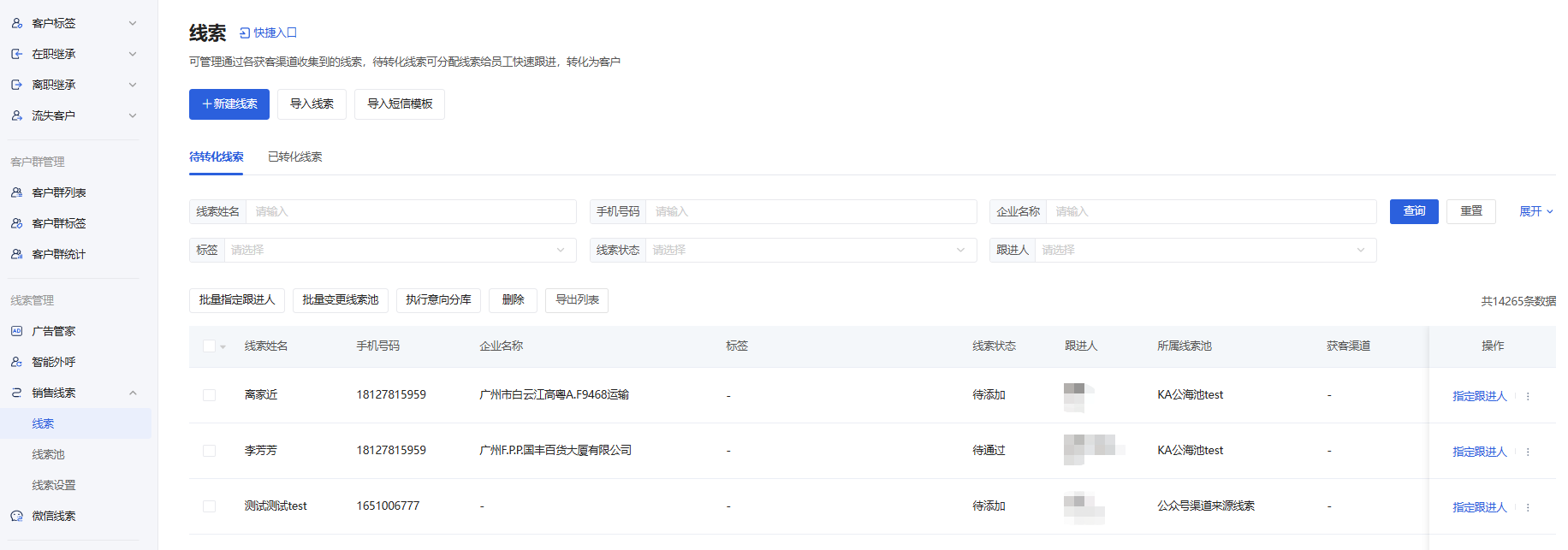Click the 客户群列表 icon

pos(16,192)
